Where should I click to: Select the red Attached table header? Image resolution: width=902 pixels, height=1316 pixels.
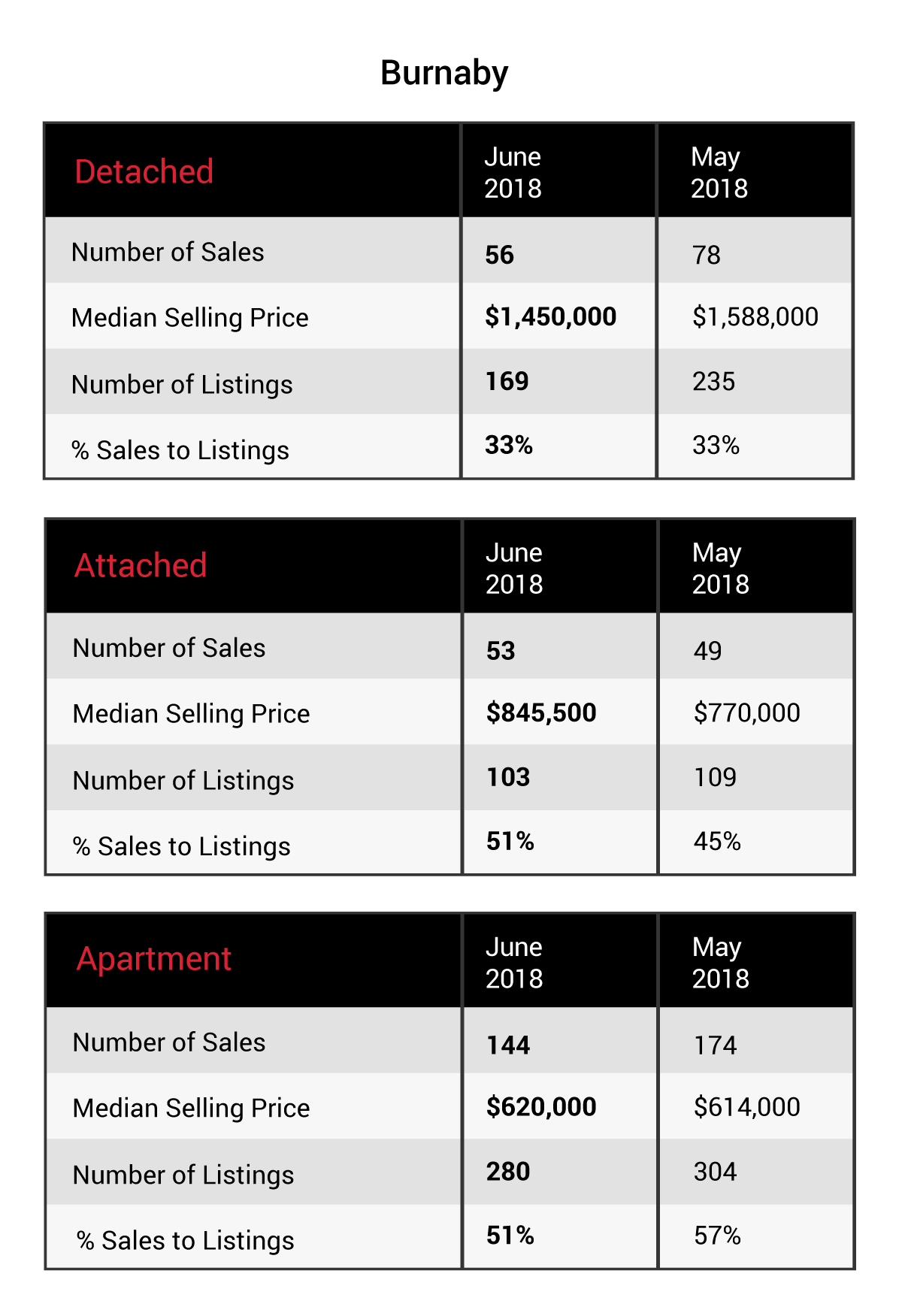pos(141,565)
